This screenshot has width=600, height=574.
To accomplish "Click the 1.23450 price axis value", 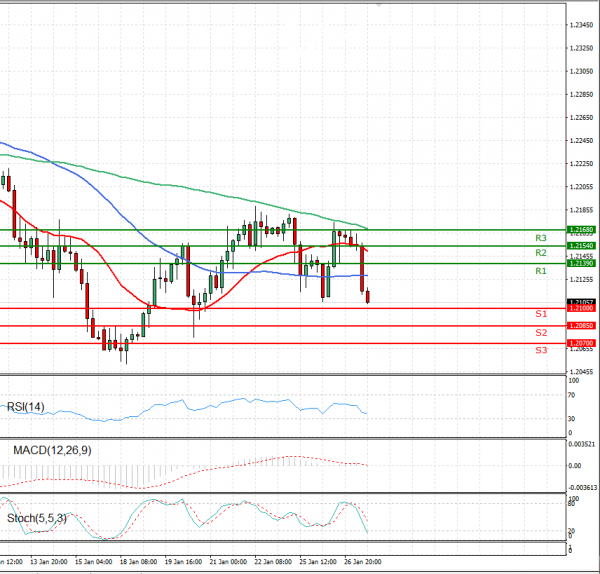I will pos(581,25).
